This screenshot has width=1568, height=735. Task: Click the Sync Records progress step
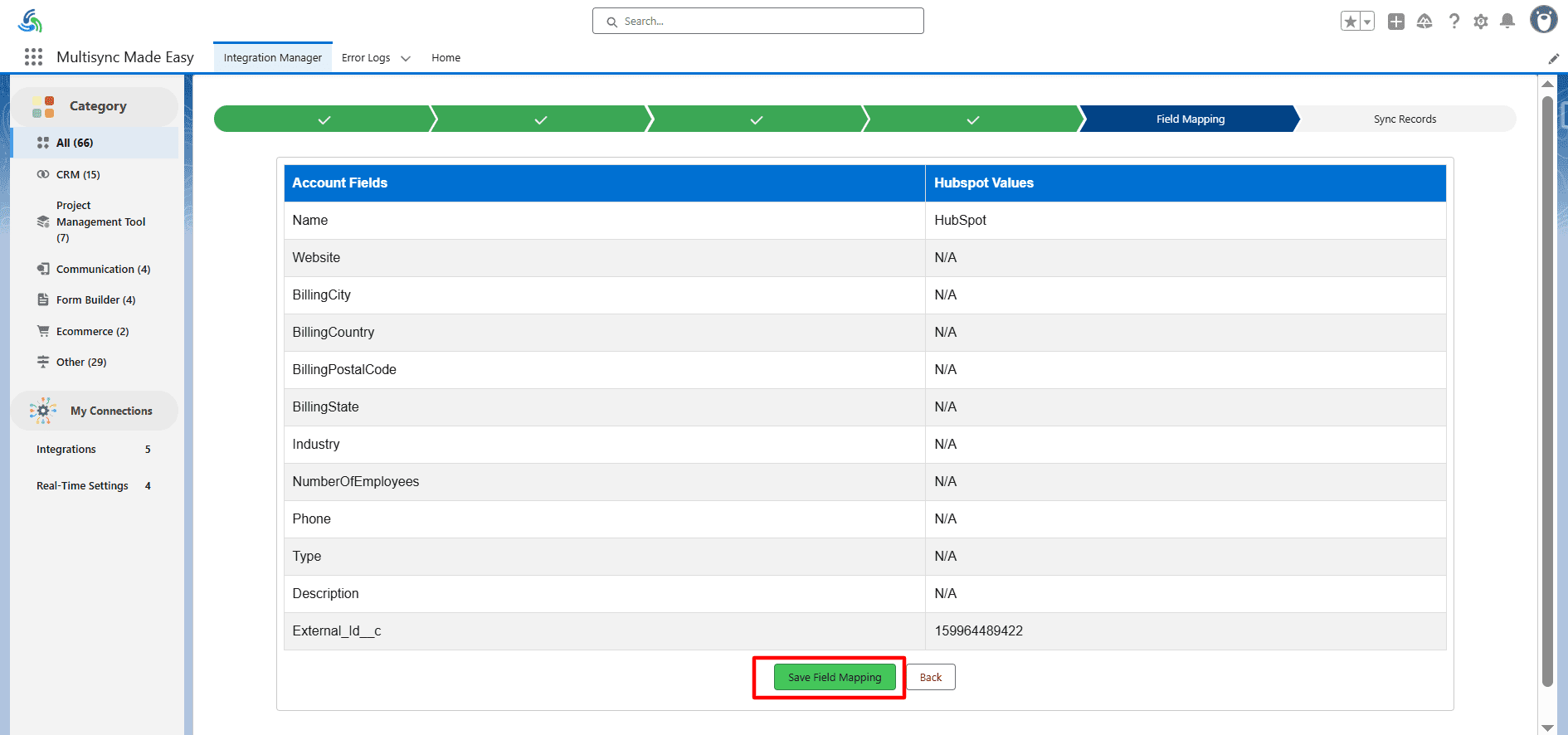click(1404, 119)
